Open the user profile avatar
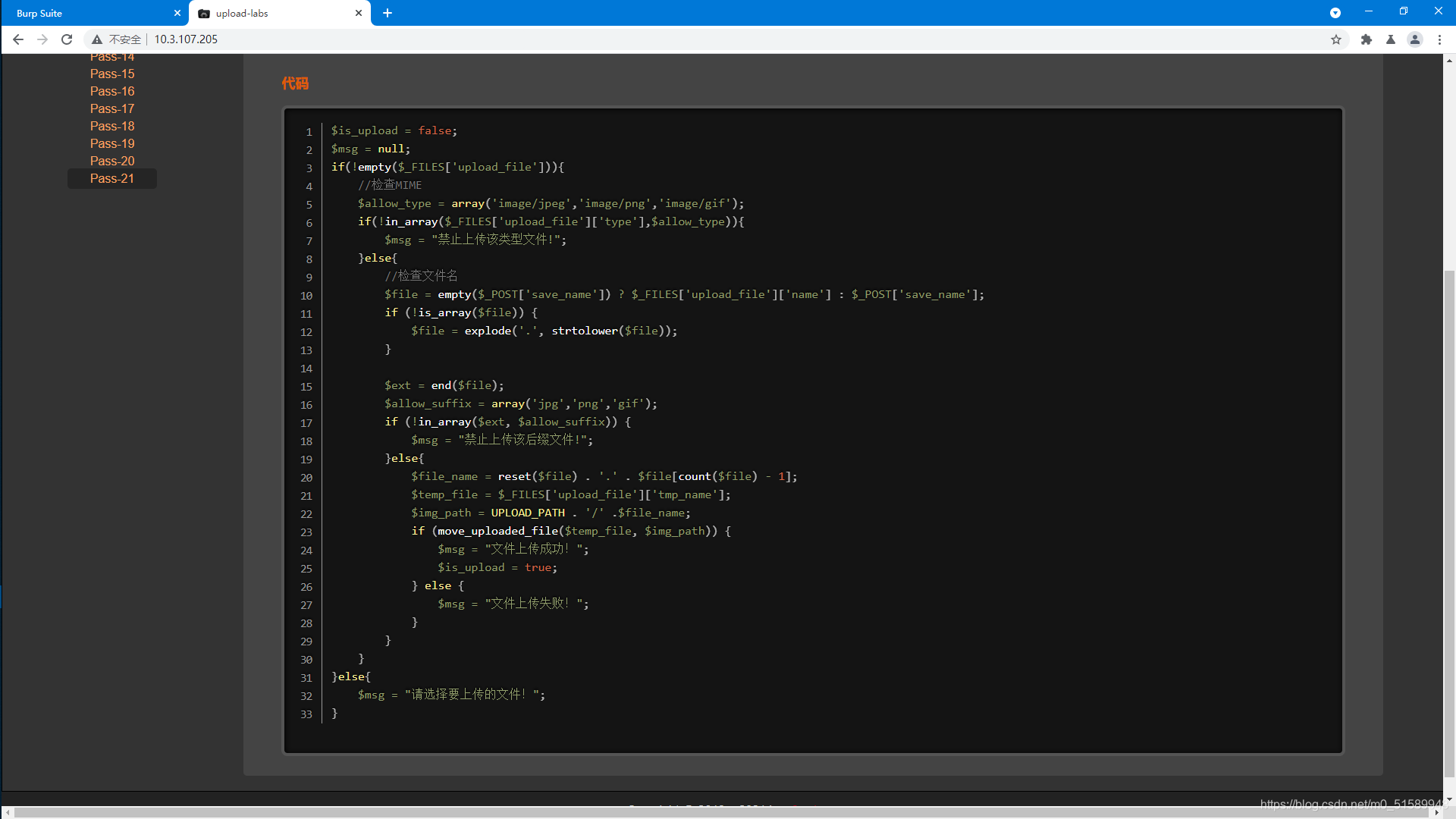The height and width of the screenshot is (819, 1456). [x=1415, y=39]
